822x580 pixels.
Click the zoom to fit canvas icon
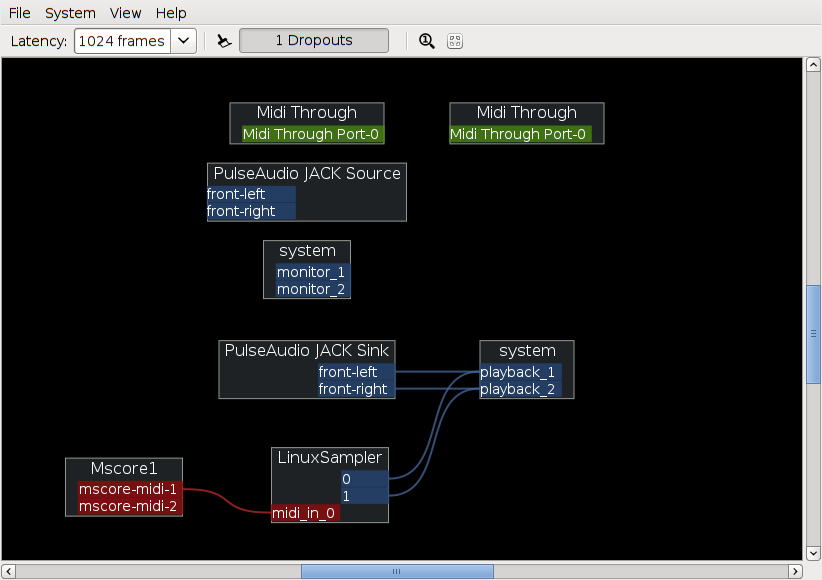455,41
